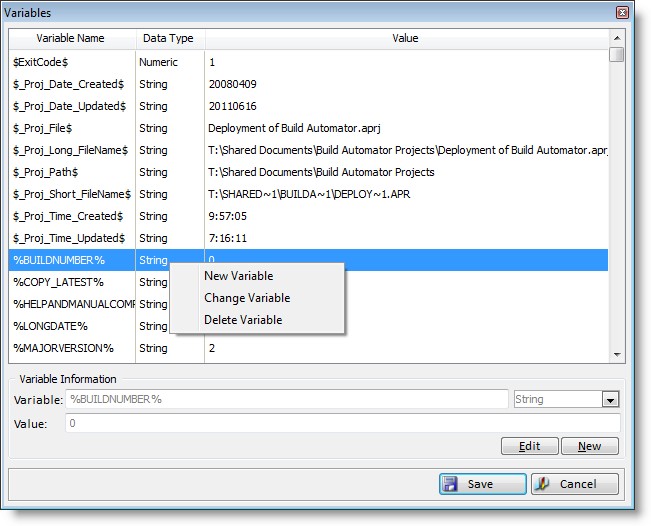This screenshot has height=526, width=651.
Task: Select the $_Proj_Path$ variable row
Action: tap(308, 172)
